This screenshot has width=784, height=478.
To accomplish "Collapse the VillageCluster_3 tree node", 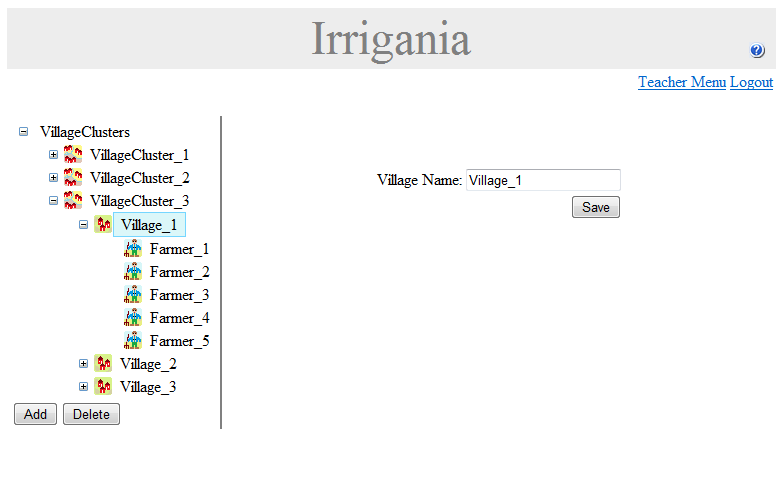I will tap(54, 201).
